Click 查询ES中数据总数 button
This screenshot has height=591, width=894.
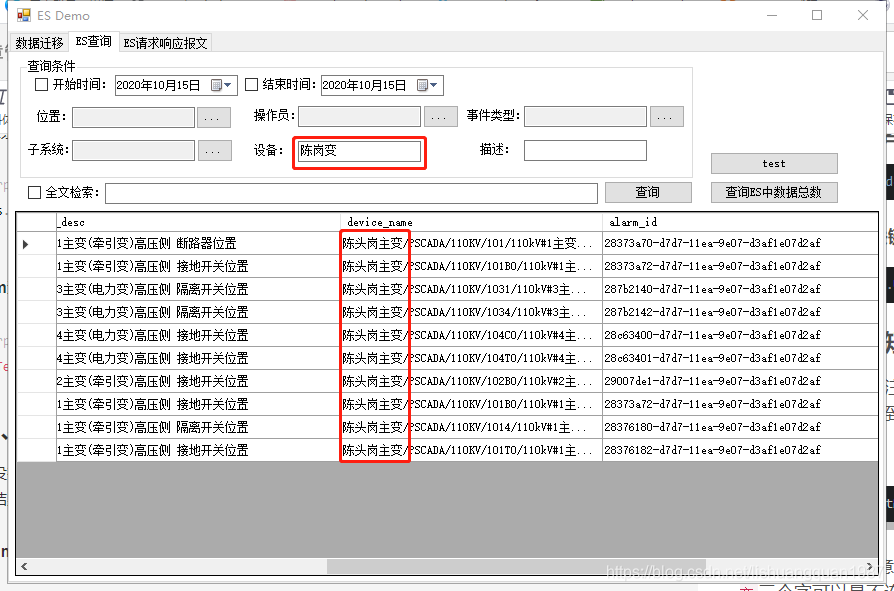point(773,193)
